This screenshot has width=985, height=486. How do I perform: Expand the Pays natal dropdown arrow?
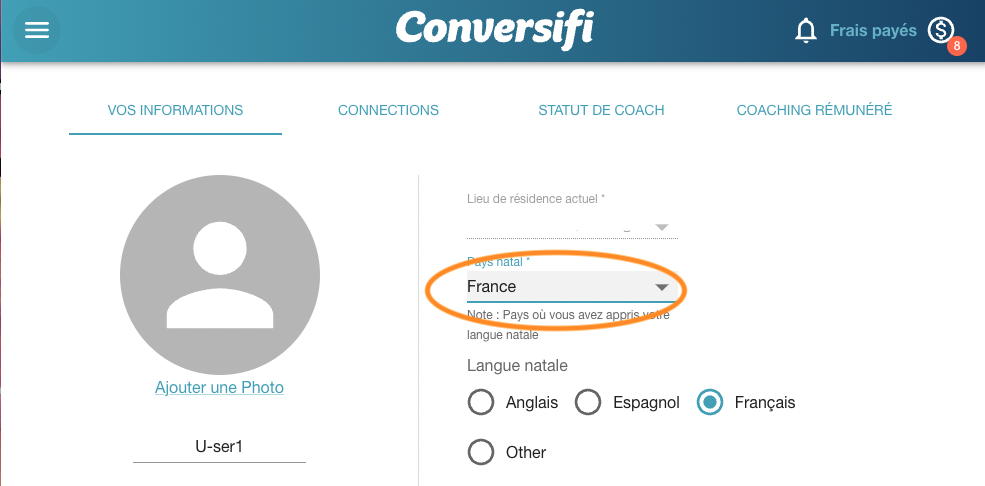coord(661,287)
